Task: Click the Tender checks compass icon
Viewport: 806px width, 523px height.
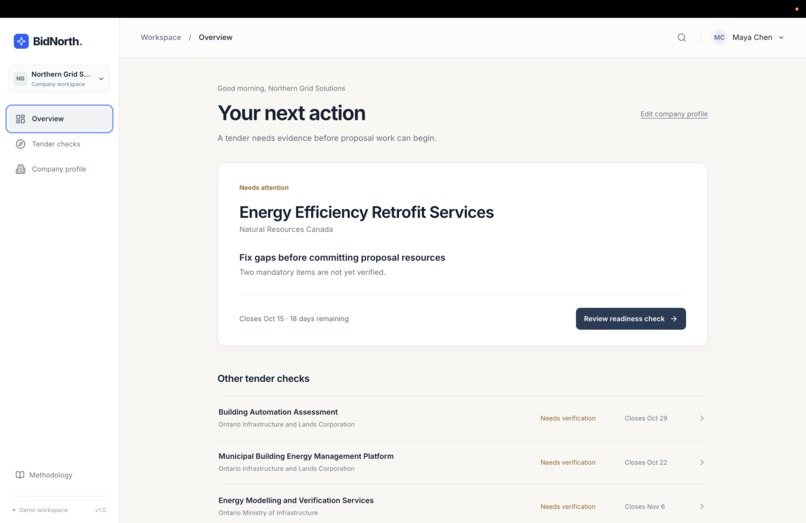Action: (21, 144)
